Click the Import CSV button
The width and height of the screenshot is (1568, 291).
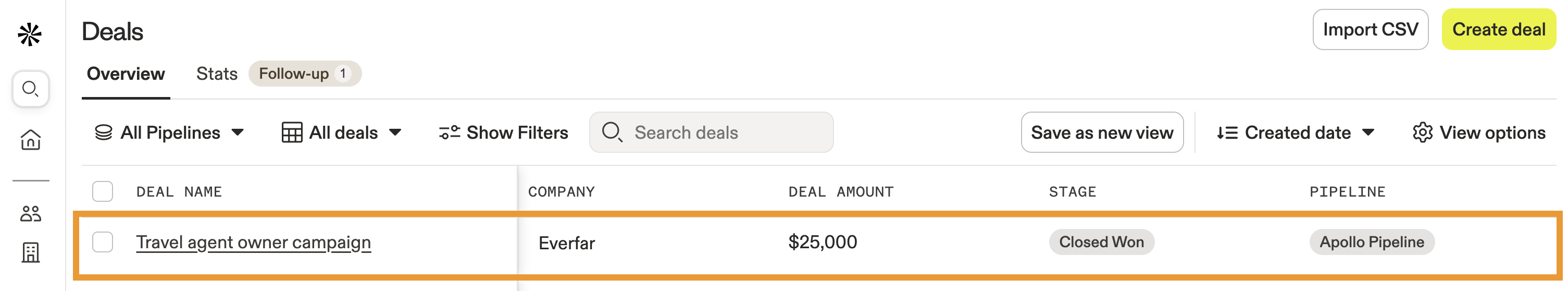coord(1370,29)
